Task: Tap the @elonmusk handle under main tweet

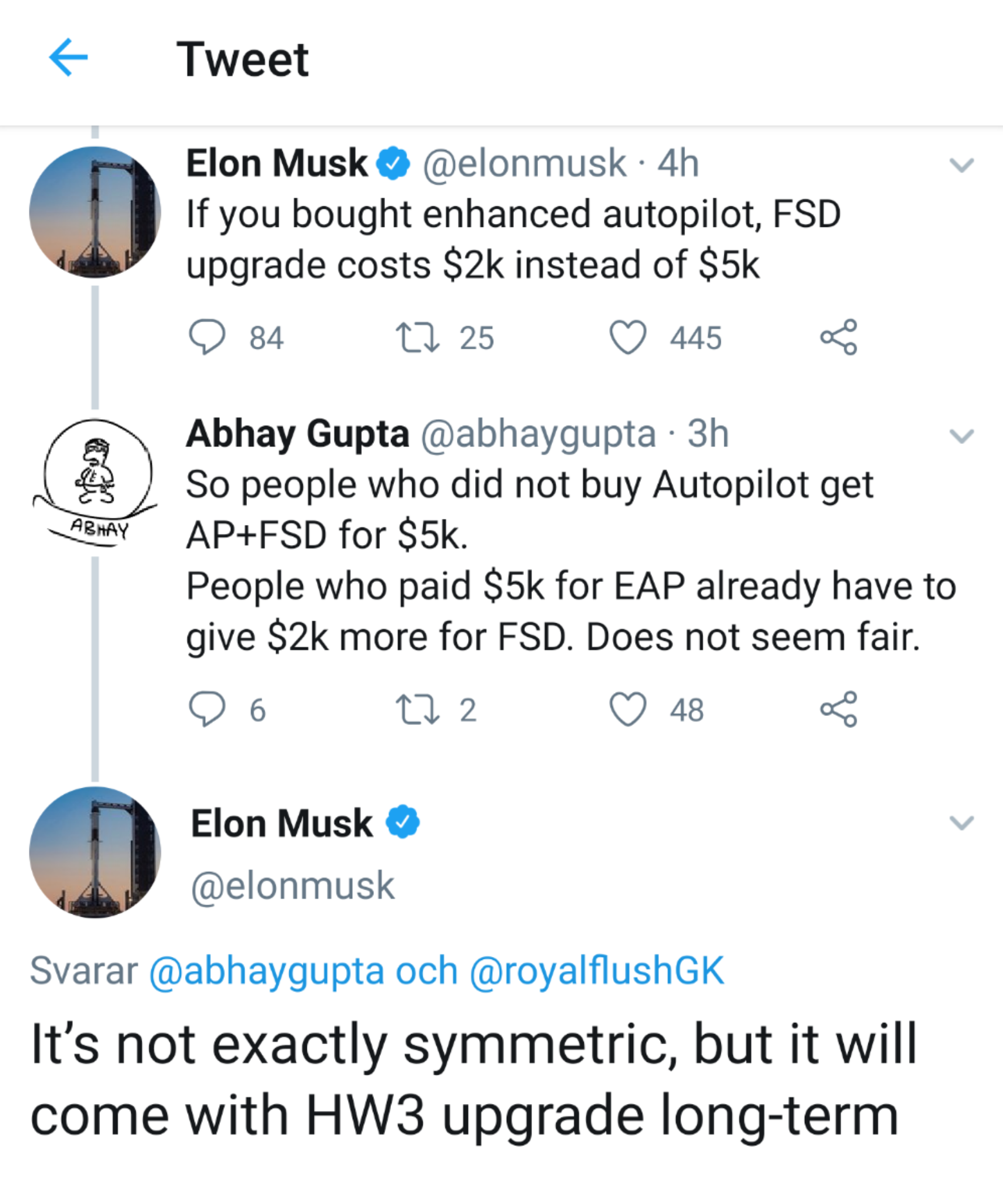Action: 293,885
